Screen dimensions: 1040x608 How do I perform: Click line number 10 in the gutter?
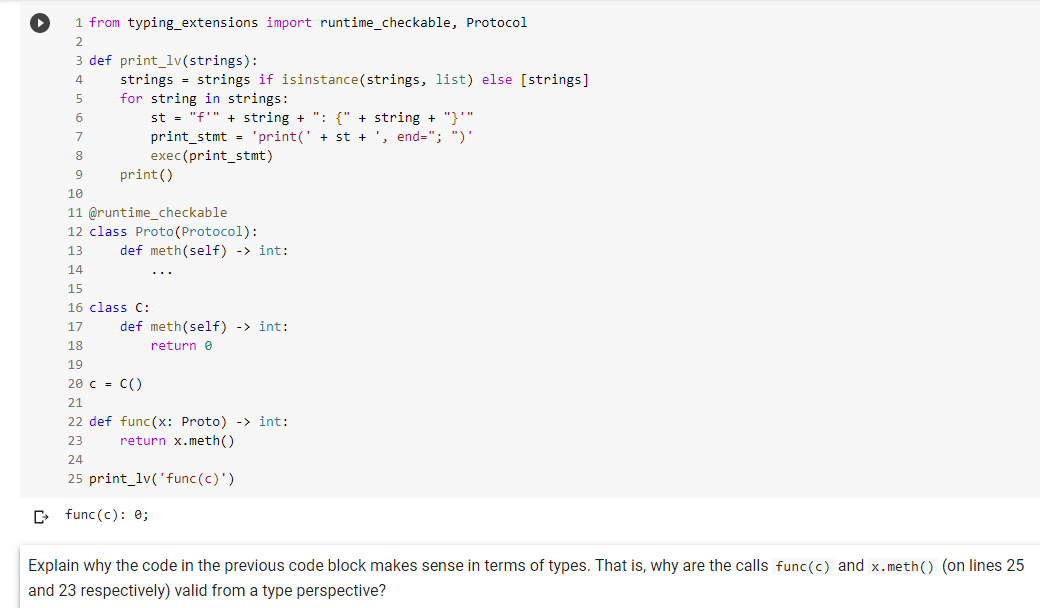coord(75,193)
